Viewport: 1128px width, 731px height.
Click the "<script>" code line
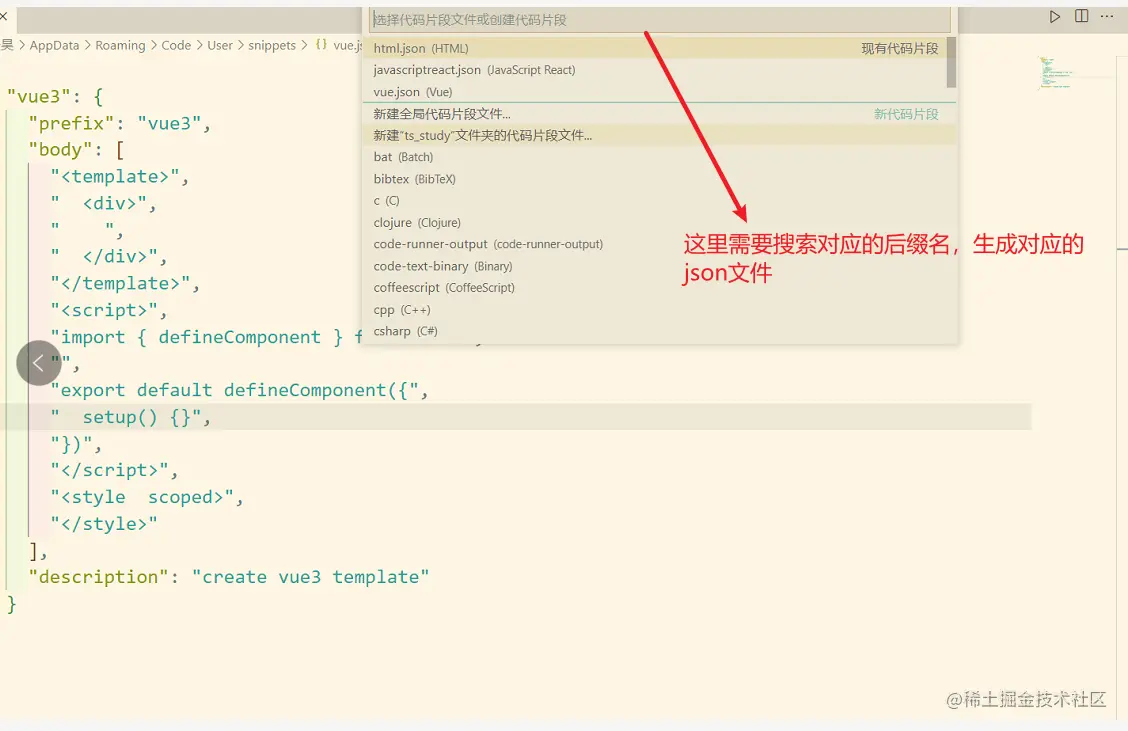109,310
